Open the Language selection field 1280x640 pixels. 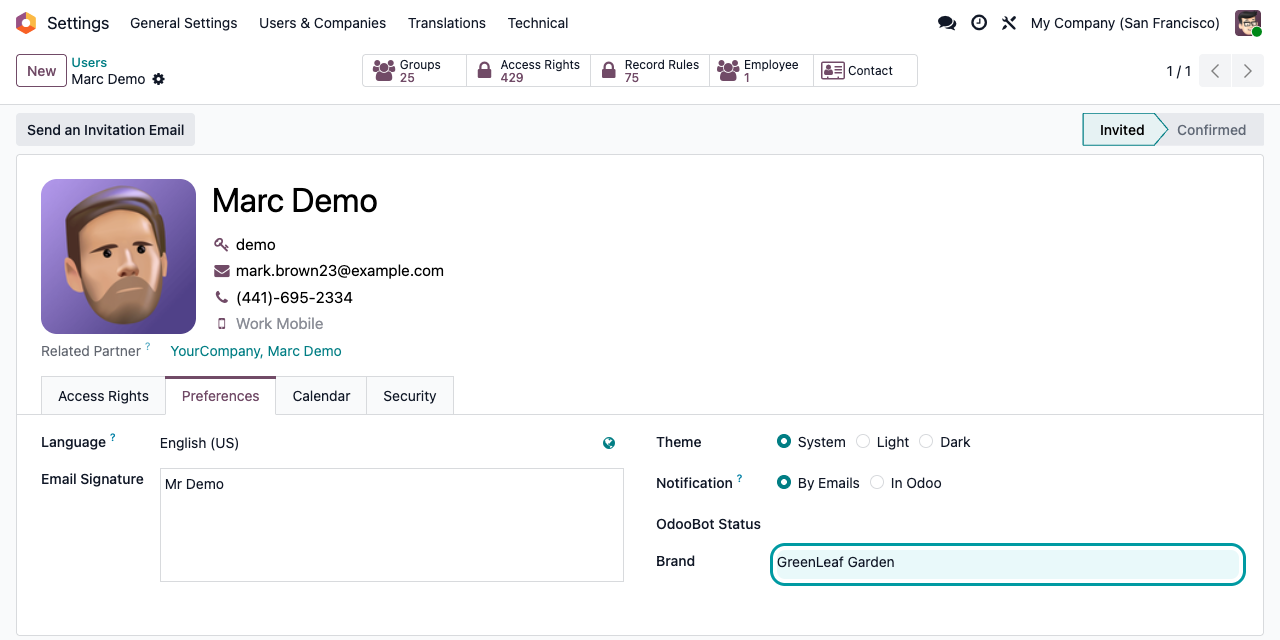click(378, 443)
